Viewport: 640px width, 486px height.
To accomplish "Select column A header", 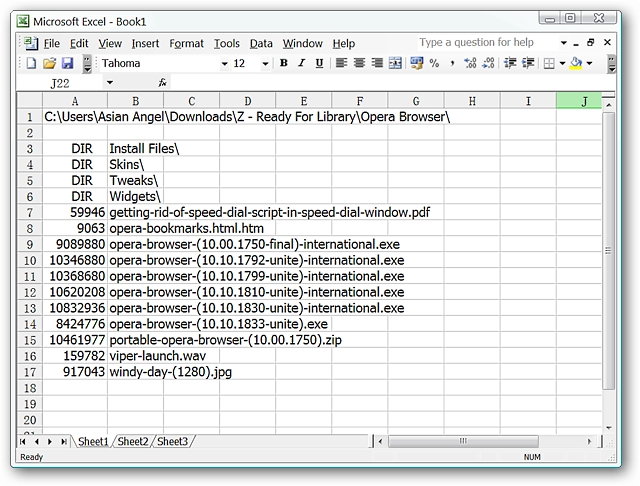I will pyautogui.click(x=75, y=101).
